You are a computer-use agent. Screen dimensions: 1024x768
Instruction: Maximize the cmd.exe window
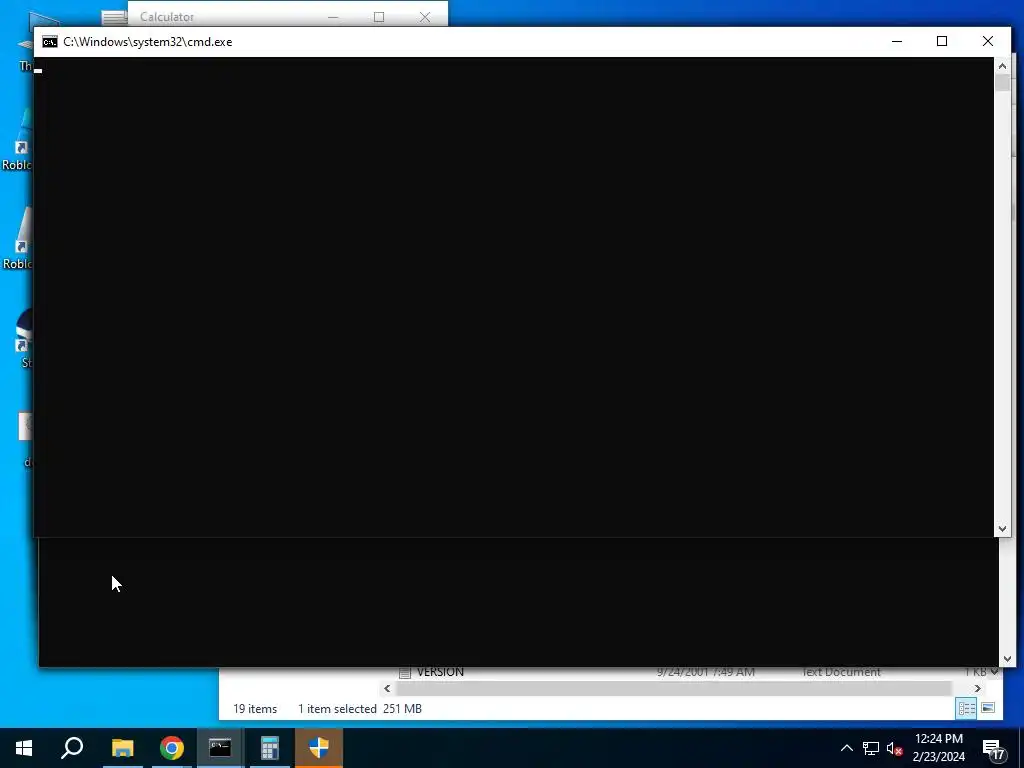coord(942,41)
